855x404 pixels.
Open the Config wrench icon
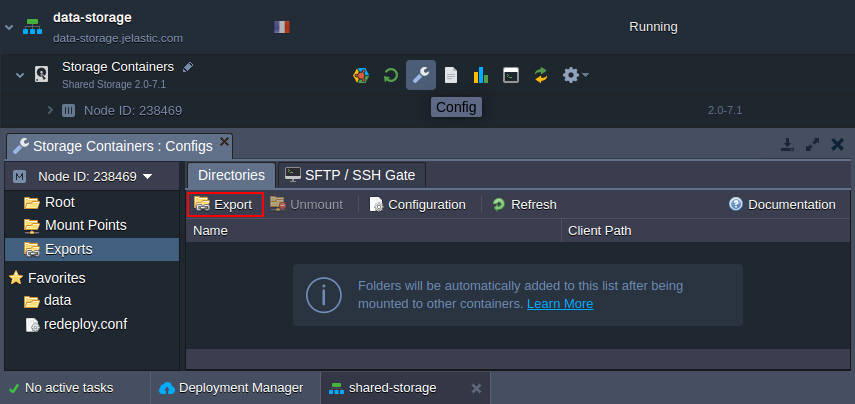(420, 75)
